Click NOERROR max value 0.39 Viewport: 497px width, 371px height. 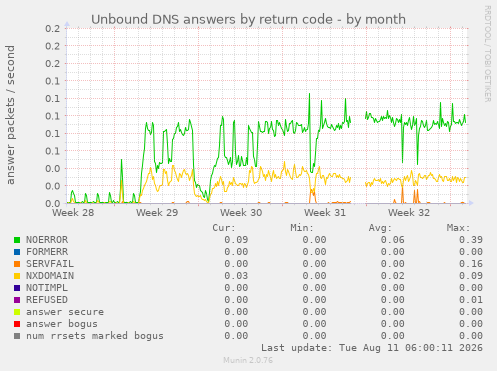point(471,240)
